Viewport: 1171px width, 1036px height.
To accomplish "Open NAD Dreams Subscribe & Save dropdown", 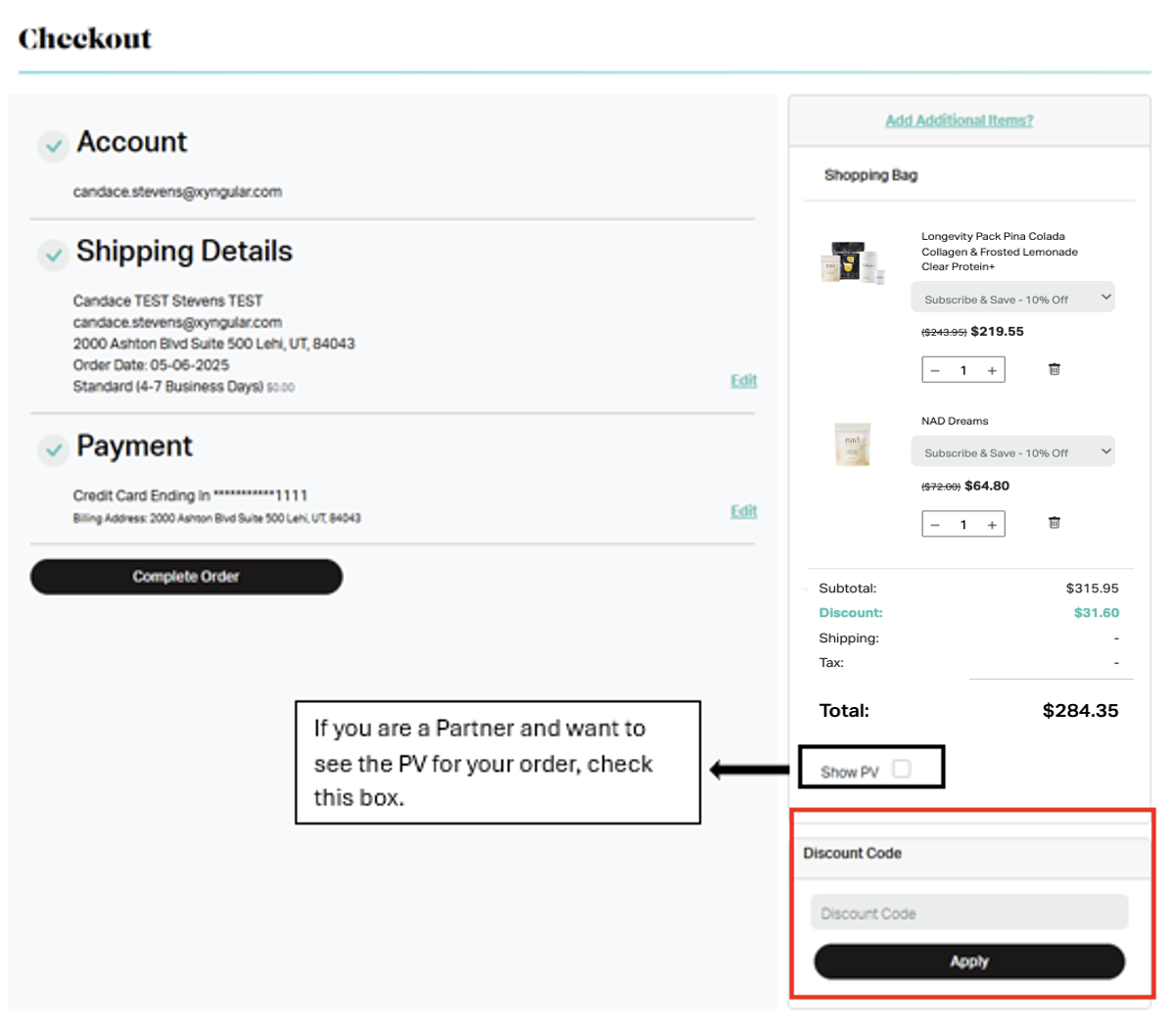I will 1012,451.
